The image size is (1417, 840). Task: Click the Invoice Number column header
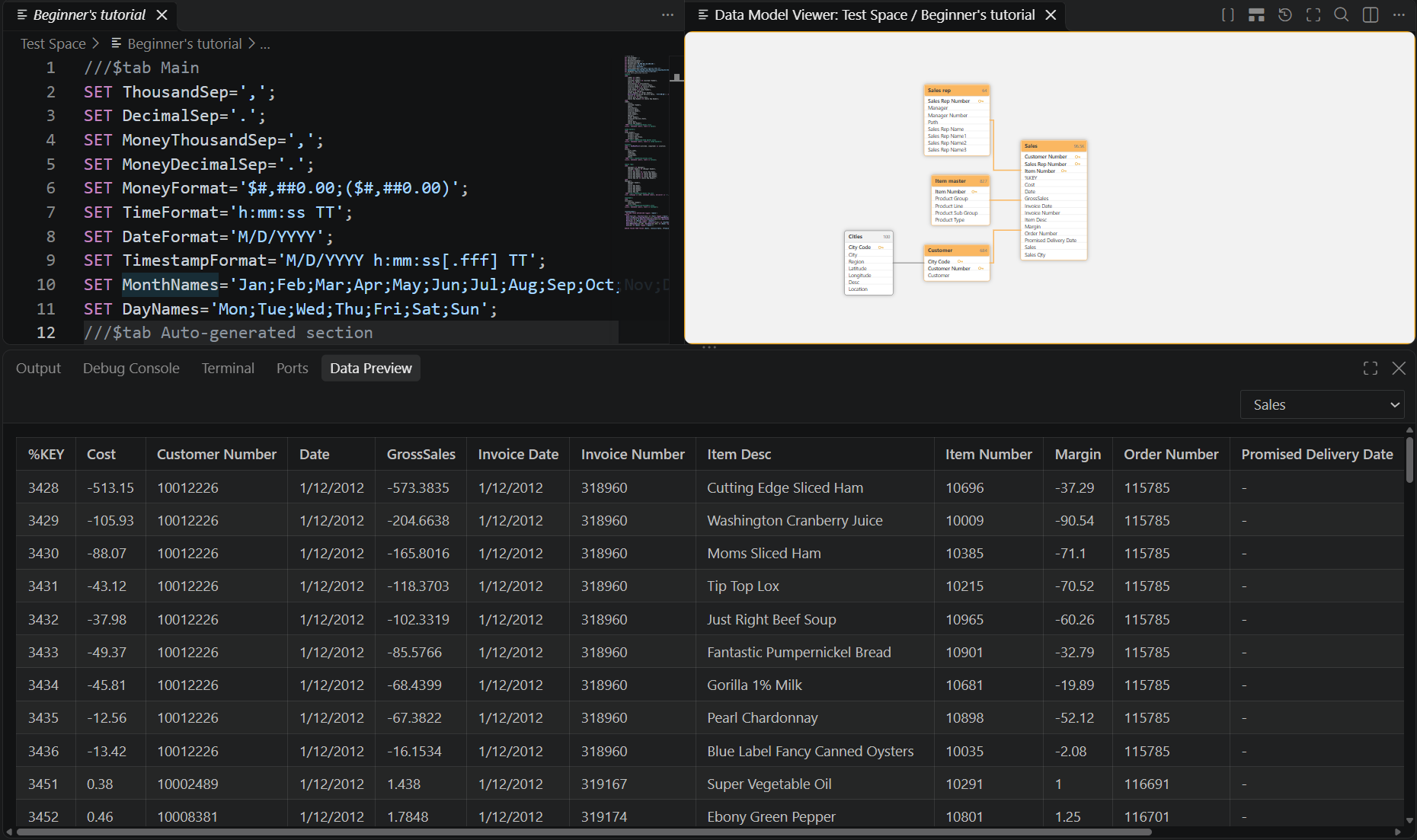[x=632, y=455]
